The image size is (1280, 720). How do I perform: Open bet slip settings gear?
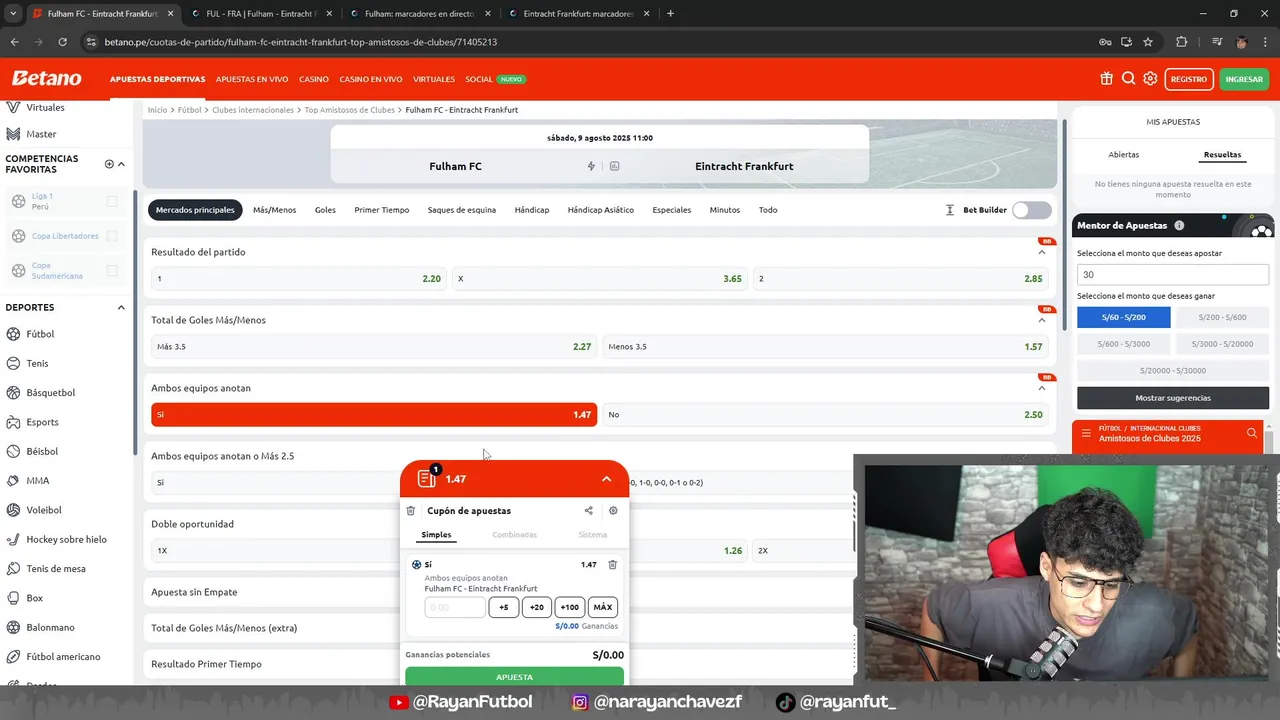pos(613,511)
